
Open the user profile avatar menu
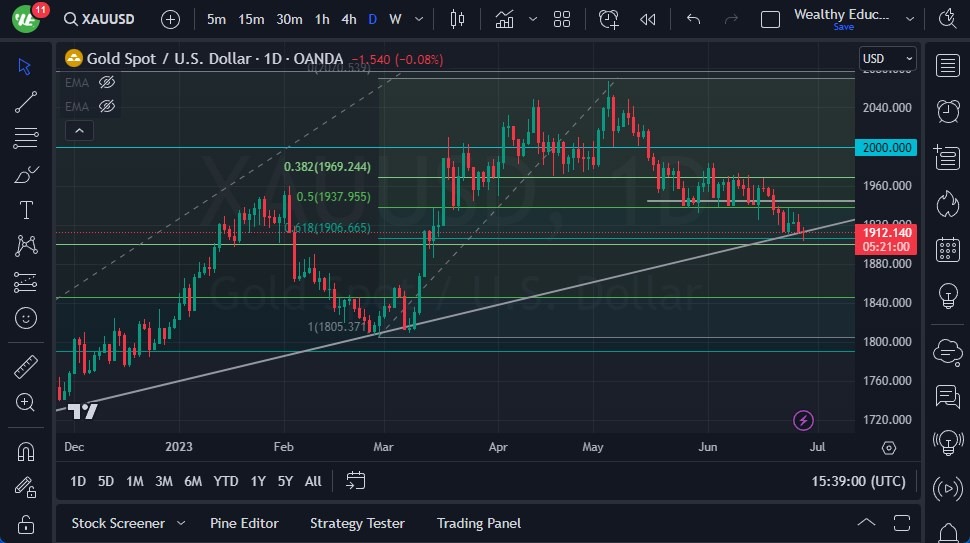(25, 19)
